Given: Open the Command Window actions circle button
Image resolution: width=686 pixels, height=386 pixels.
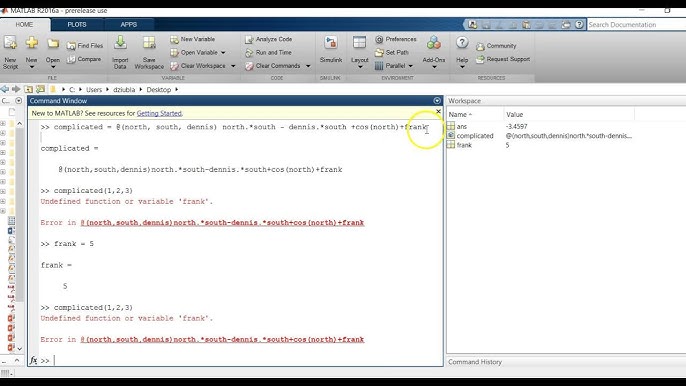Looking at the screenshot, I should point(437,101).
